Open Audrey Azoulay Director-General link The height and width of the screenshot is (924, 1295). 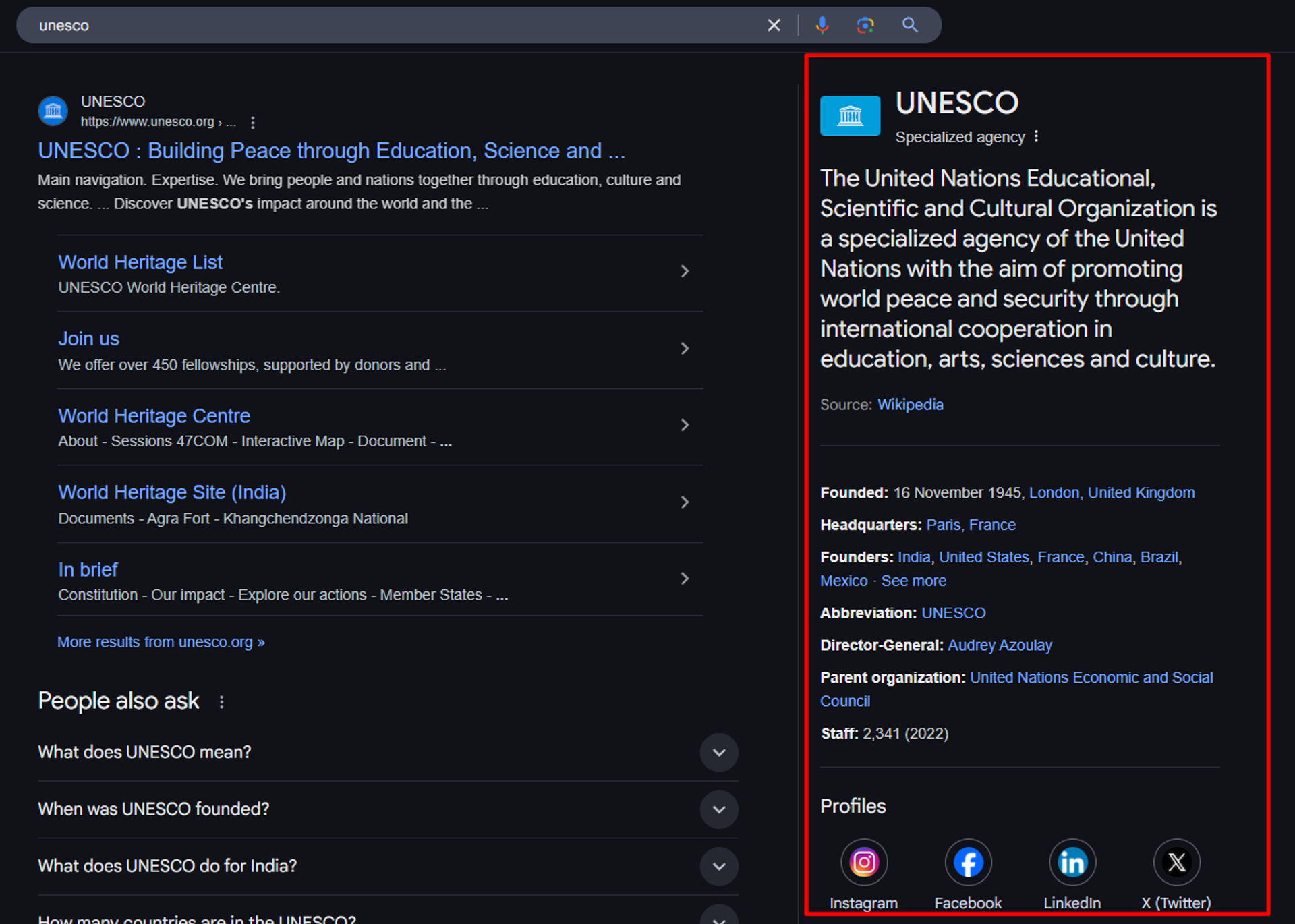pos(1000,646)
